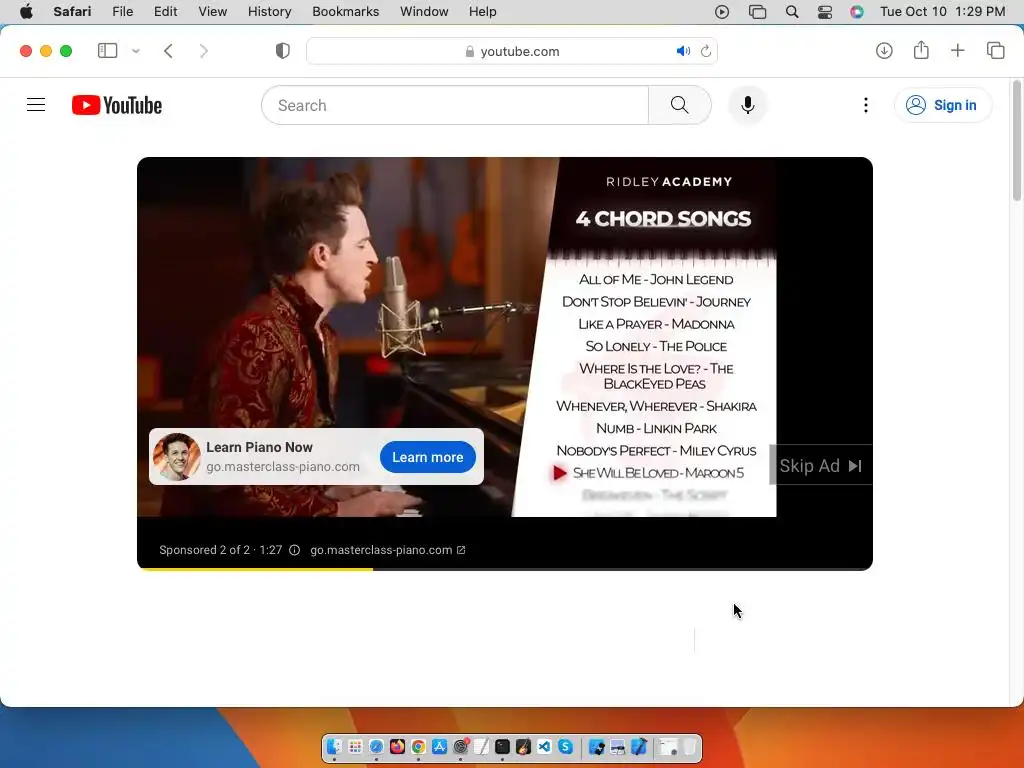Viewport: 1024px width, 768px height.
Task: Open App Store from the Dock
Action: point(440,746)
